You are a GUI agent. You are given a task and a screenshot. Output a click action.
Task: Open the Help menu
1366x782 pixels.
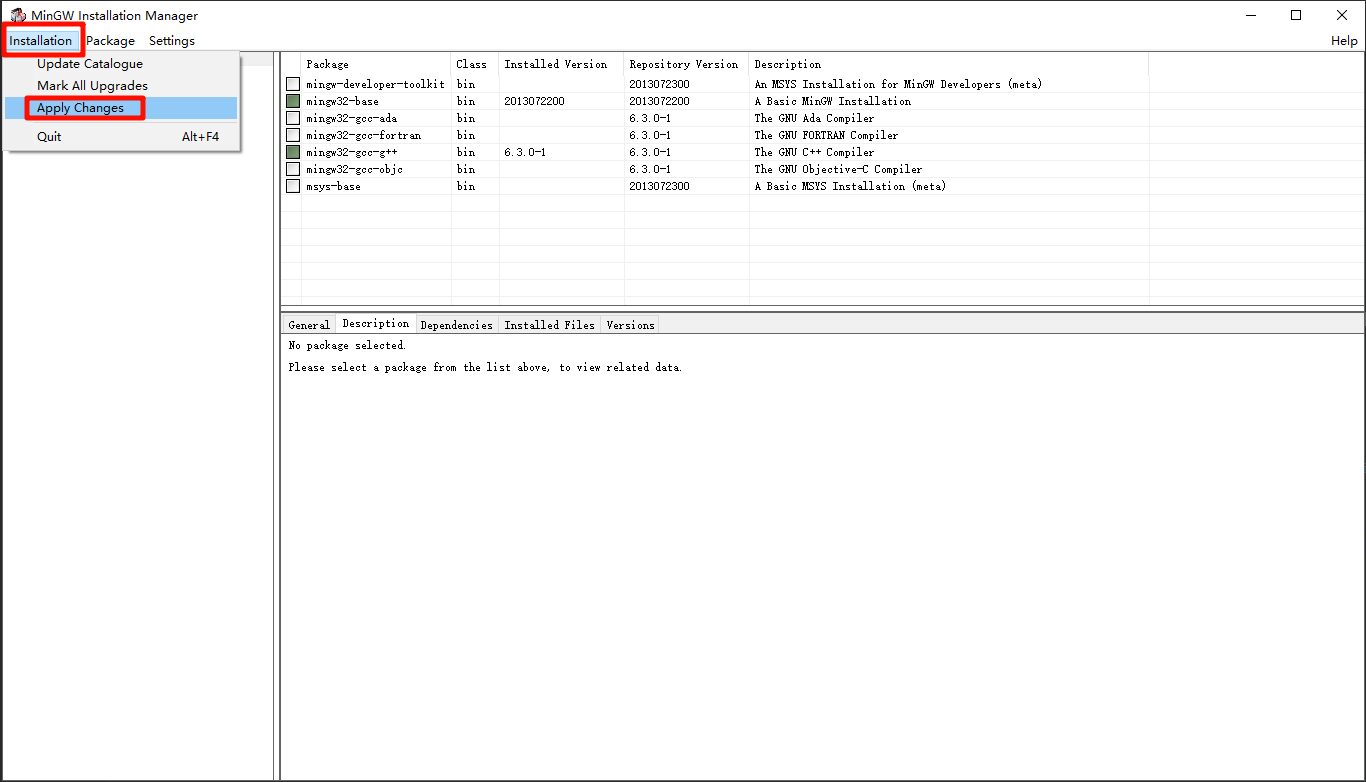pos(1344,41)
